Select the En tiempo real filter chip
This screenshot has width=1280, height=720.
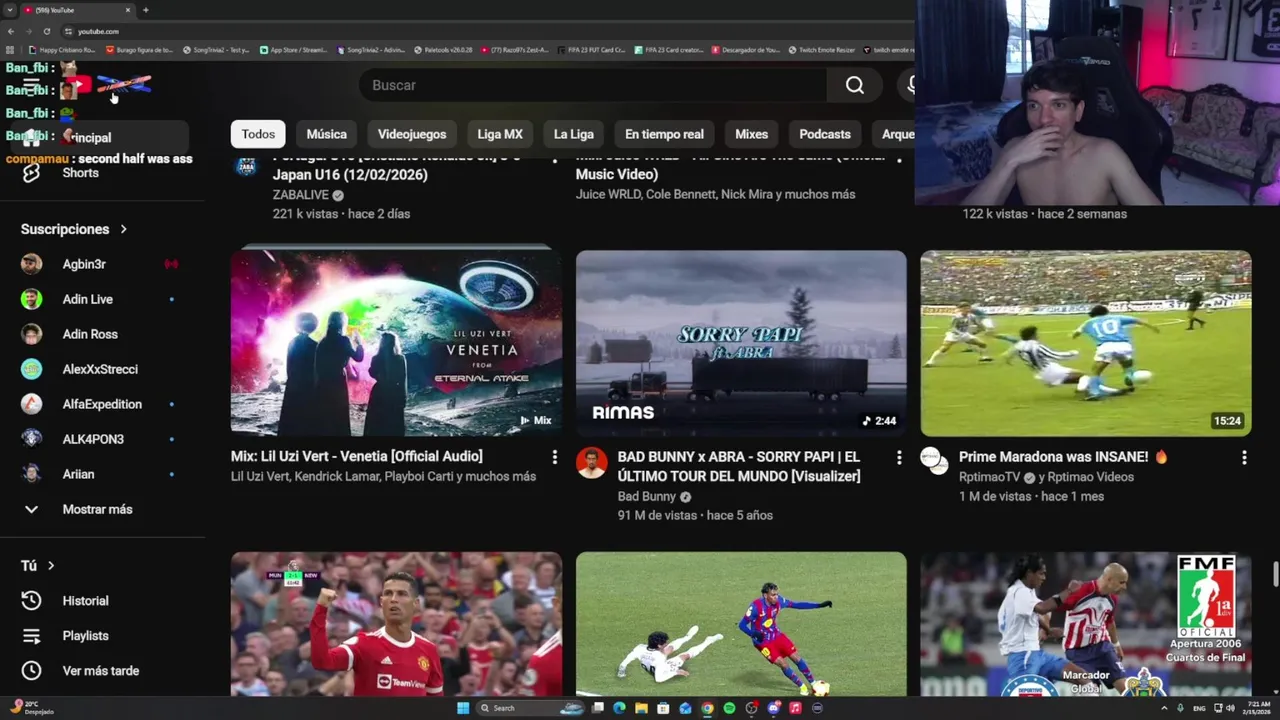[664, 134]
